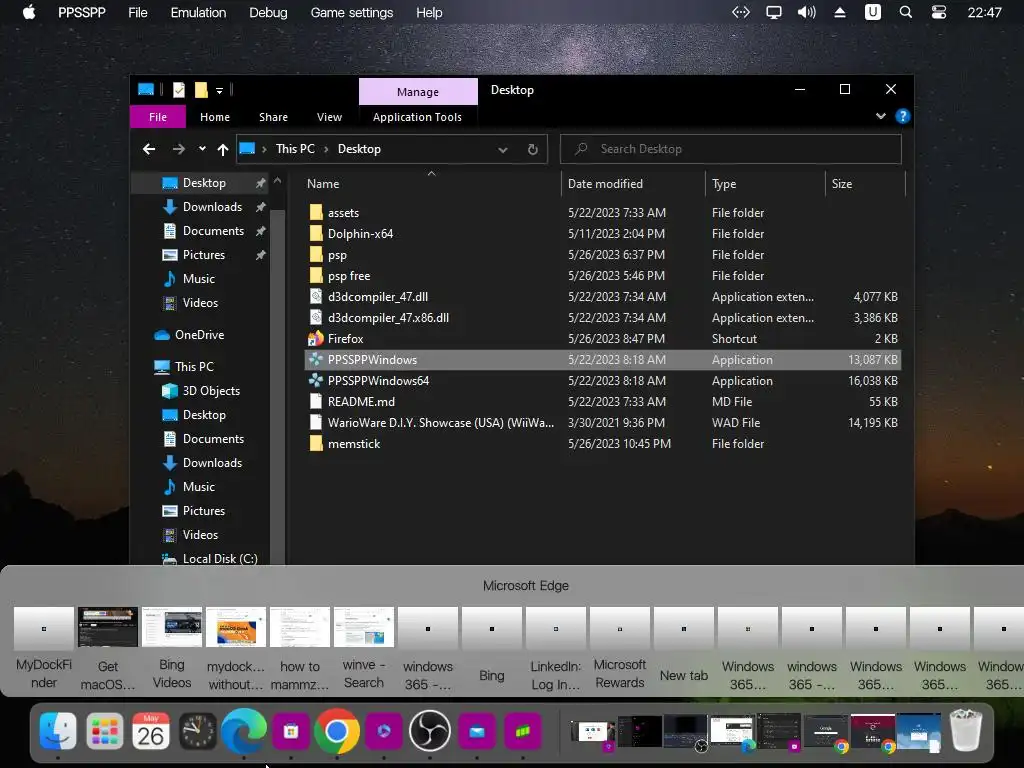Open the Application Tools tab
The width and height of the screenshot is (1024, 768).
point(417,117)
